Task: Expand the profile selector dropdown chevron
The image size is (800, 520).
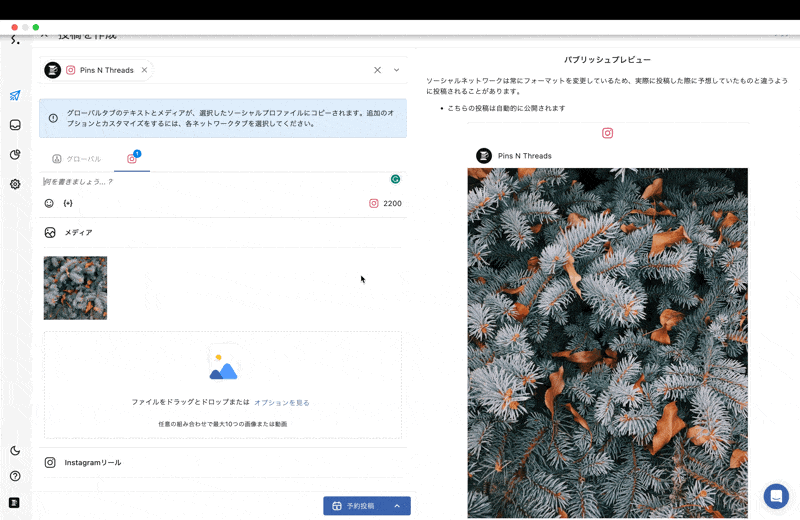Action: (x=396, y=70)
